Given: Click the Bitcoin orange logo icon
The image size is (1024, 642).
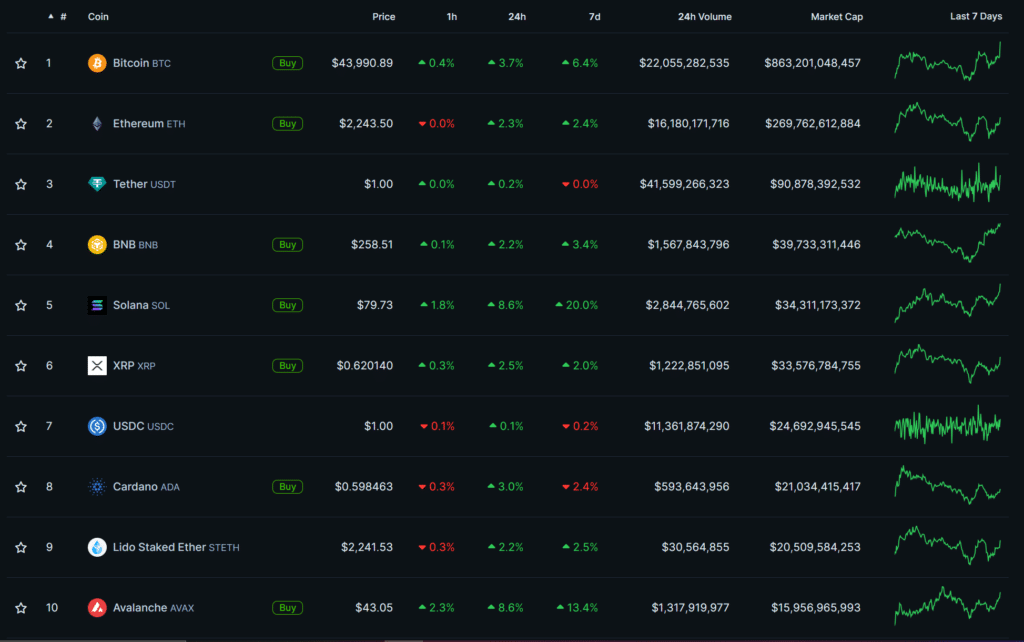Looking at the screenshot, I should pyautogui.click(x=97, y=63).
